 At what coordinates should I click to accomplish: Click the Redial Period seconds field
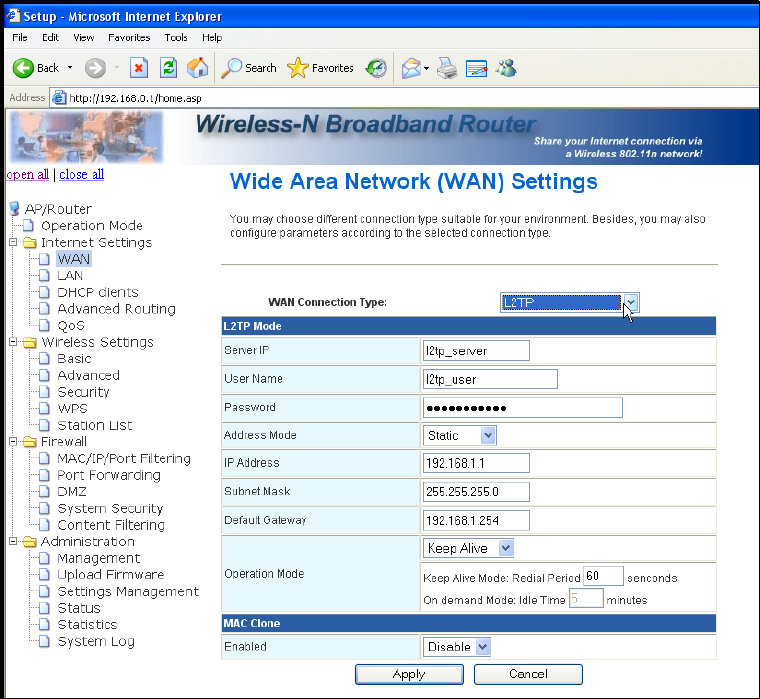(603, 576)
